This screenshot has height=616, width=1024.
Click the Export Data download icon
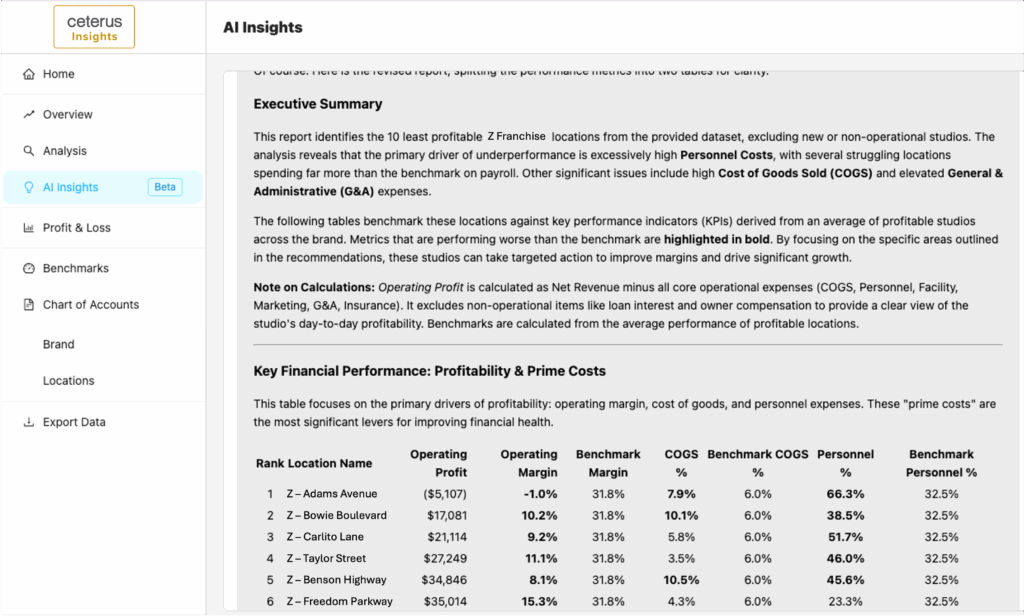click(x=29, y=422)
